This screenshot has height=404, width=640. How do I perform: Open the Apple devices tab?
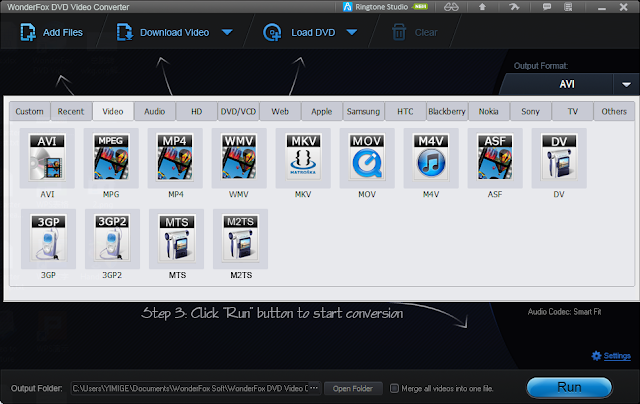[322, 111]
